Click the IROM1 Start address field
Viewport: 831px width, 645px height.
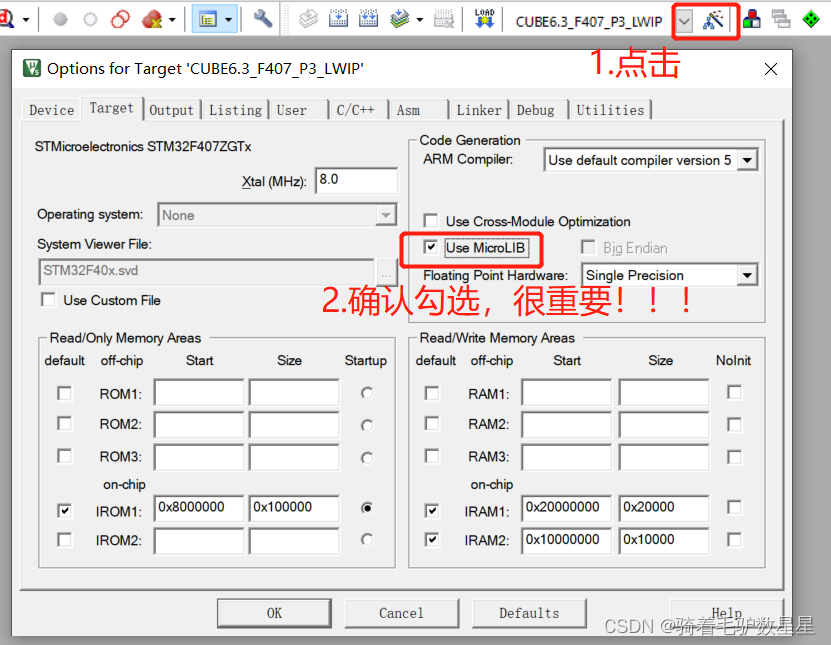pos(199,508)
